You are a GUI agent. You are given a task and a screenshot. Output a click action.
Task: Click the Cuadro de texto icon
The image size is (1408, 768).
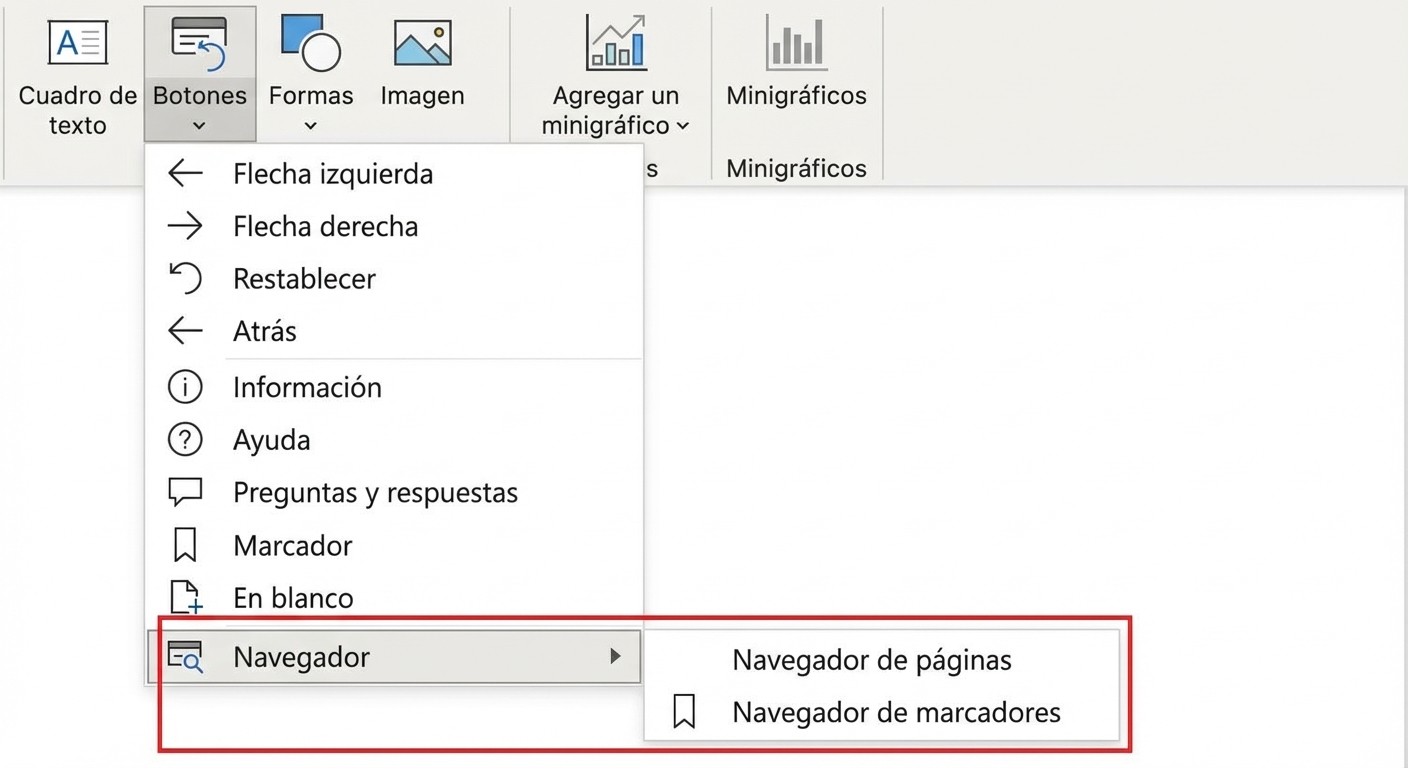77,43
